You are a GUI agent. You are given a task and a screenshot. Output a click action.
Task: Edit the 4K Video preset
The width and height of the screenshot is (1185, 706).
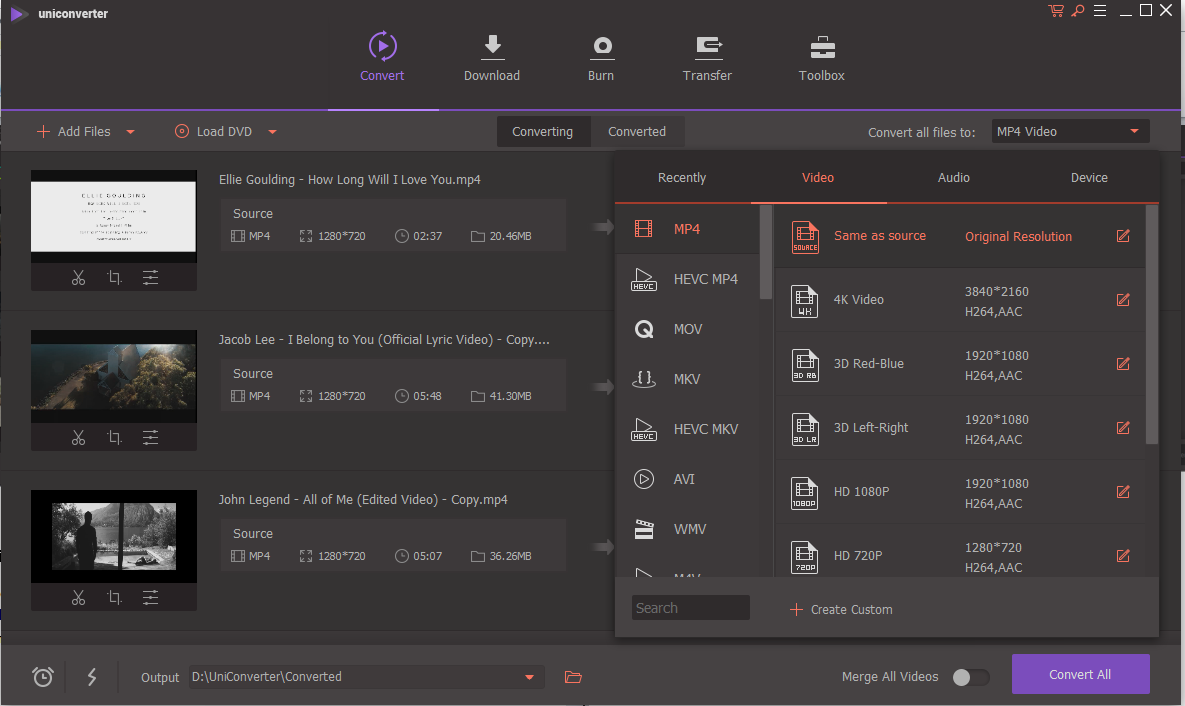click(1123, 300)
